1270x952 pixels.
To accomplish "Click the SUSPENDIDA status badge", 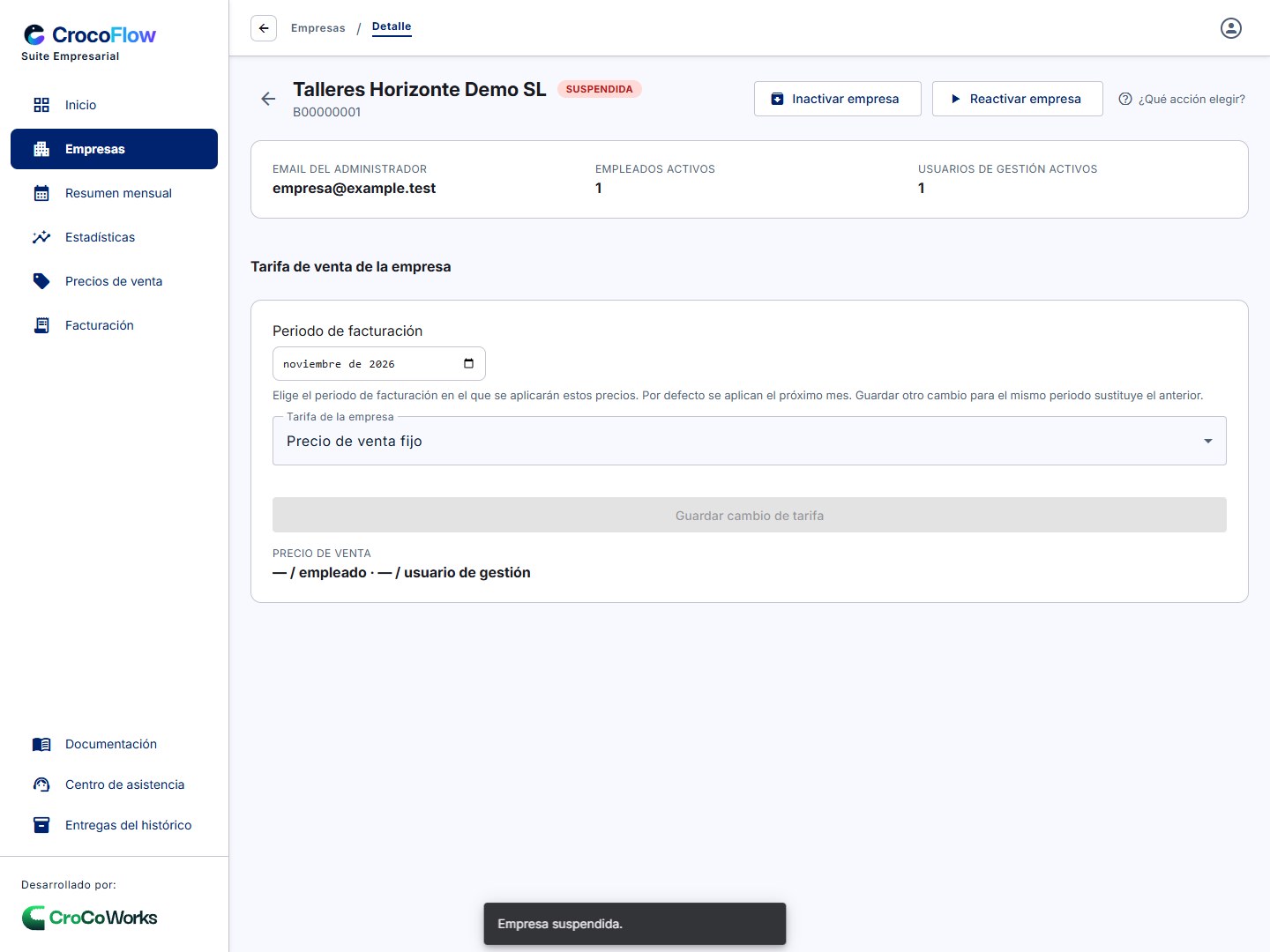I will [599, 89].
